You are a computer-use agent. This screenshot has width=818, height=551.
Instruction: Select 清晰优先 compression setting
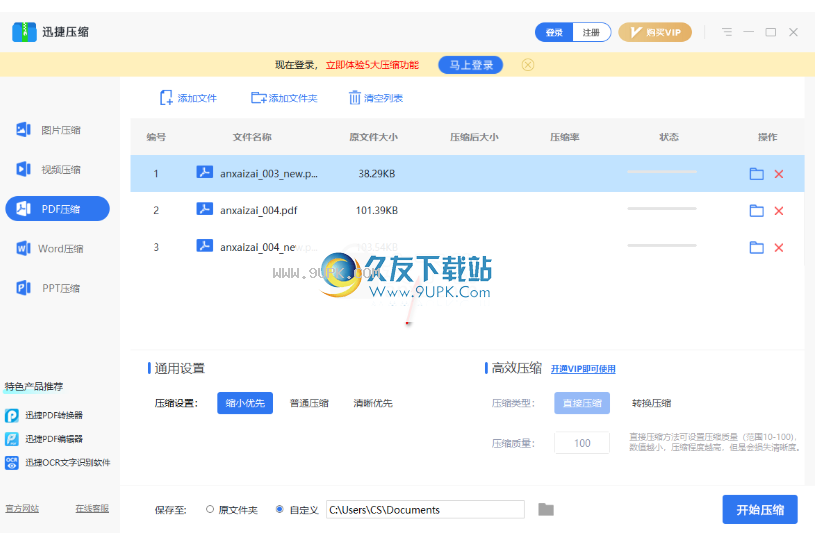coord(372,403)
